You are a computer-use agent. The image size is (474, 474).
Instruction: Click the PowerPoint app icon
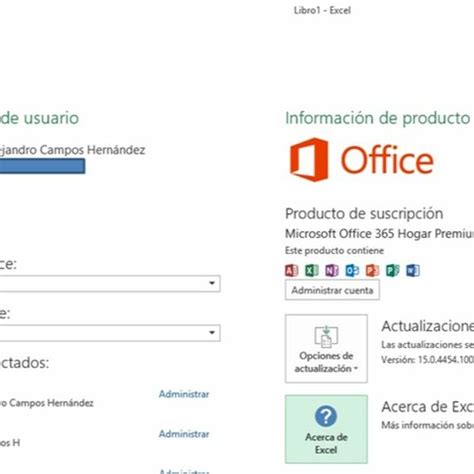[372, 270]
